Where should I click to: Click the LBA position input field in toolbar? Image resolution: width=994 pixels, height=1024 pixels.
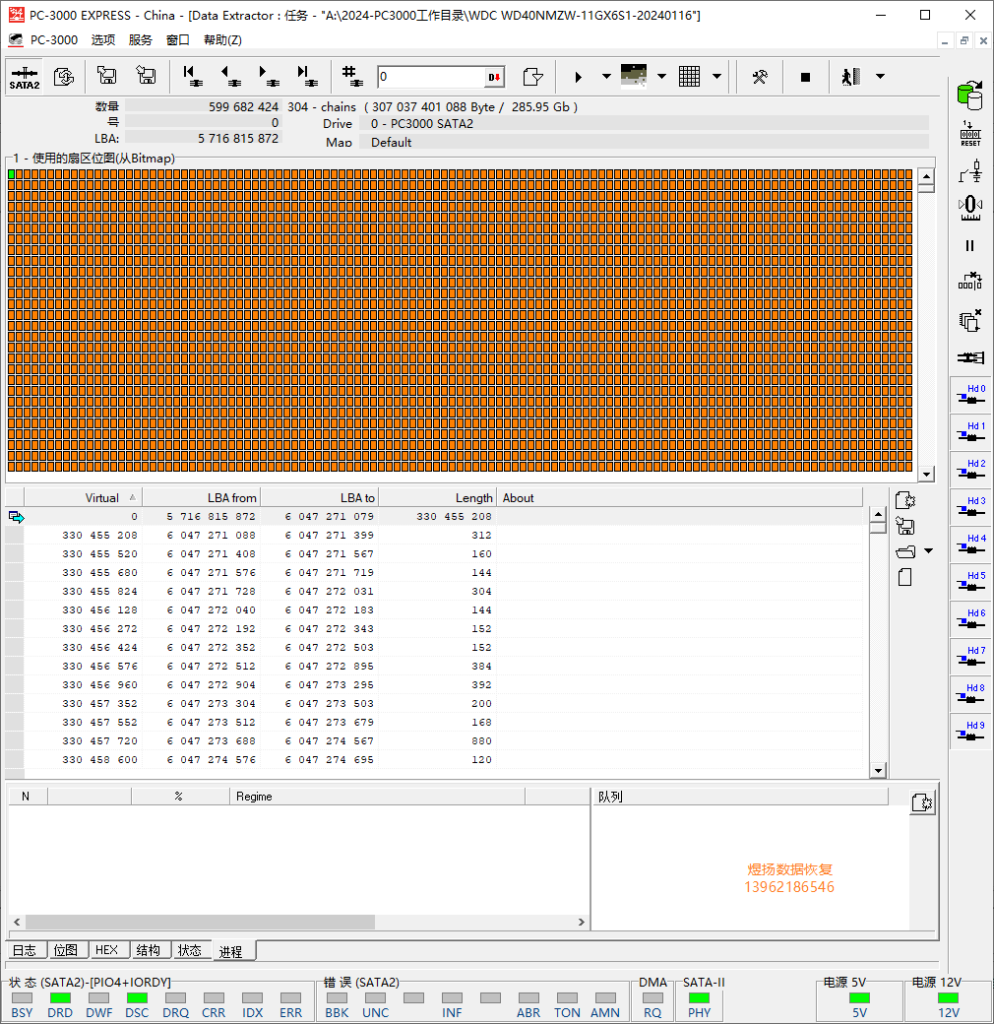pyautogui.click(x=430, y=77)
